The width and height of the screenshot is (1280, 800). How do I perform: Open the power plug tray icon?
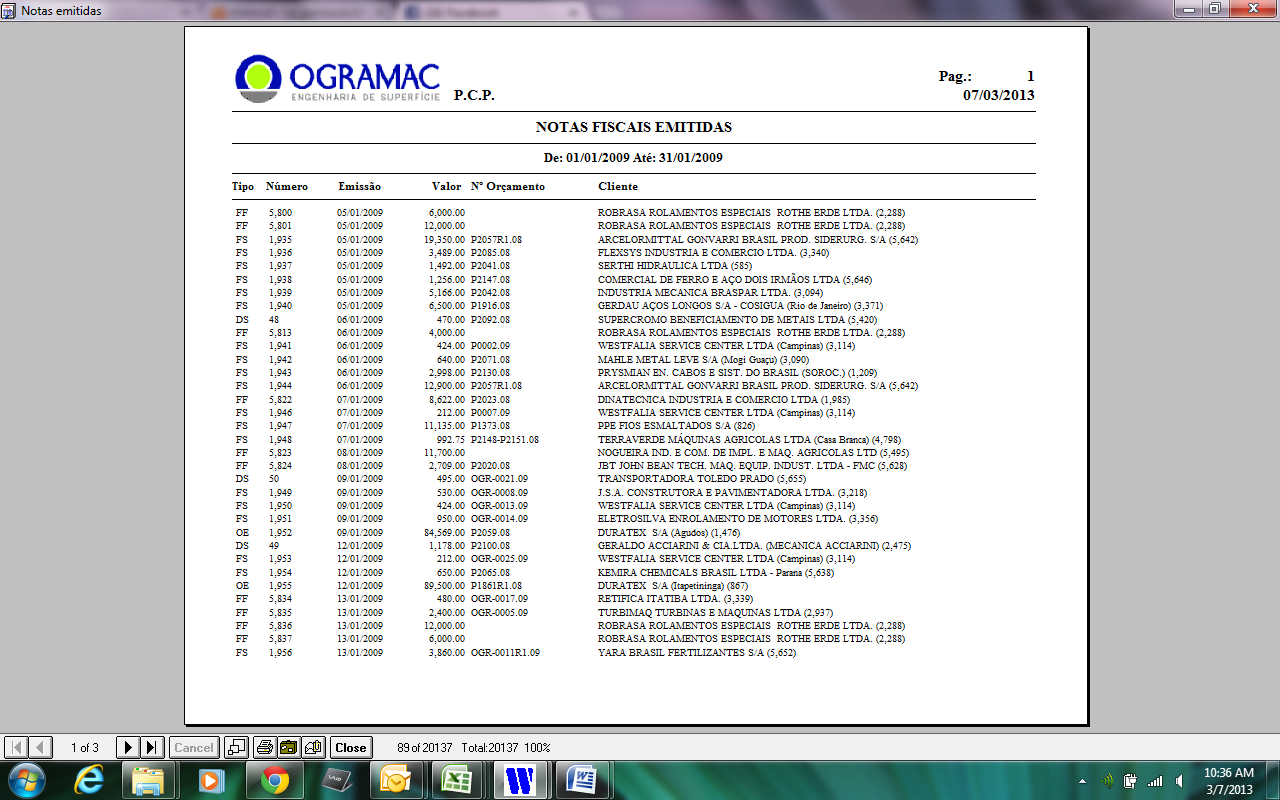[1131, 780]
